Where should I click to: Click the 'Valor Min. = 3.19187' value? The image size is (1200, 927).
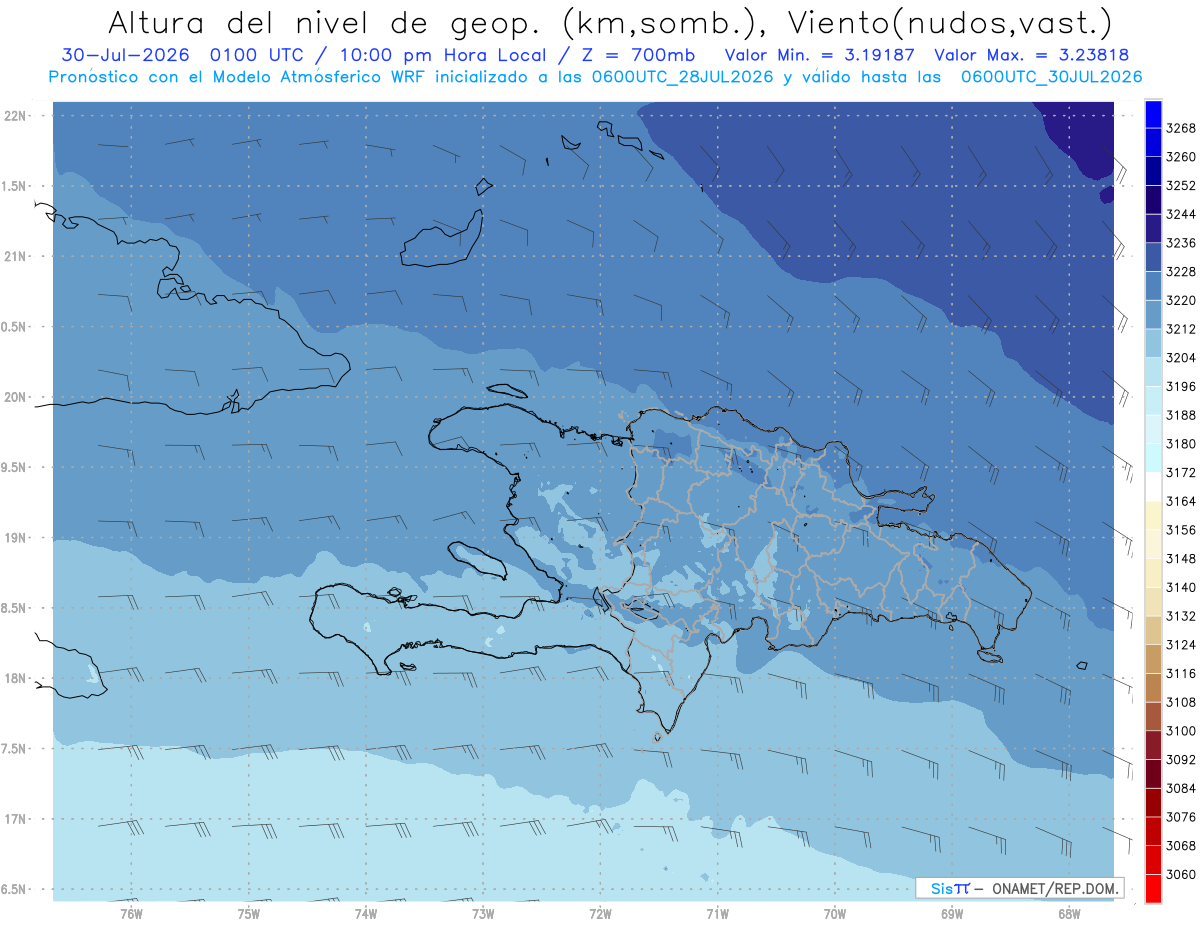click(x=818, y=56)
